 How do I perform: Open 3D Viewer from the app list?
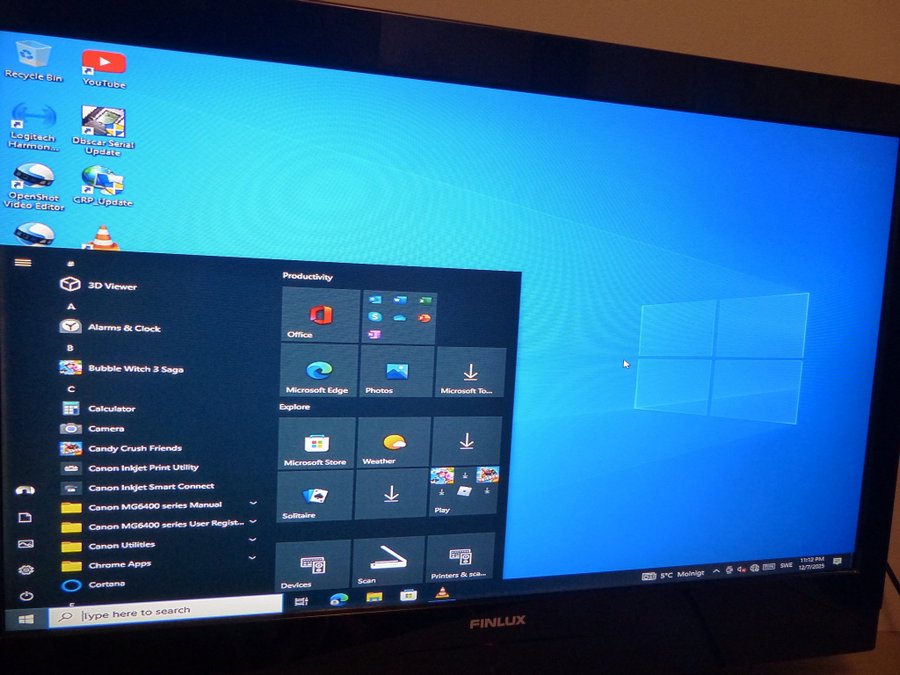pos(111,286)
